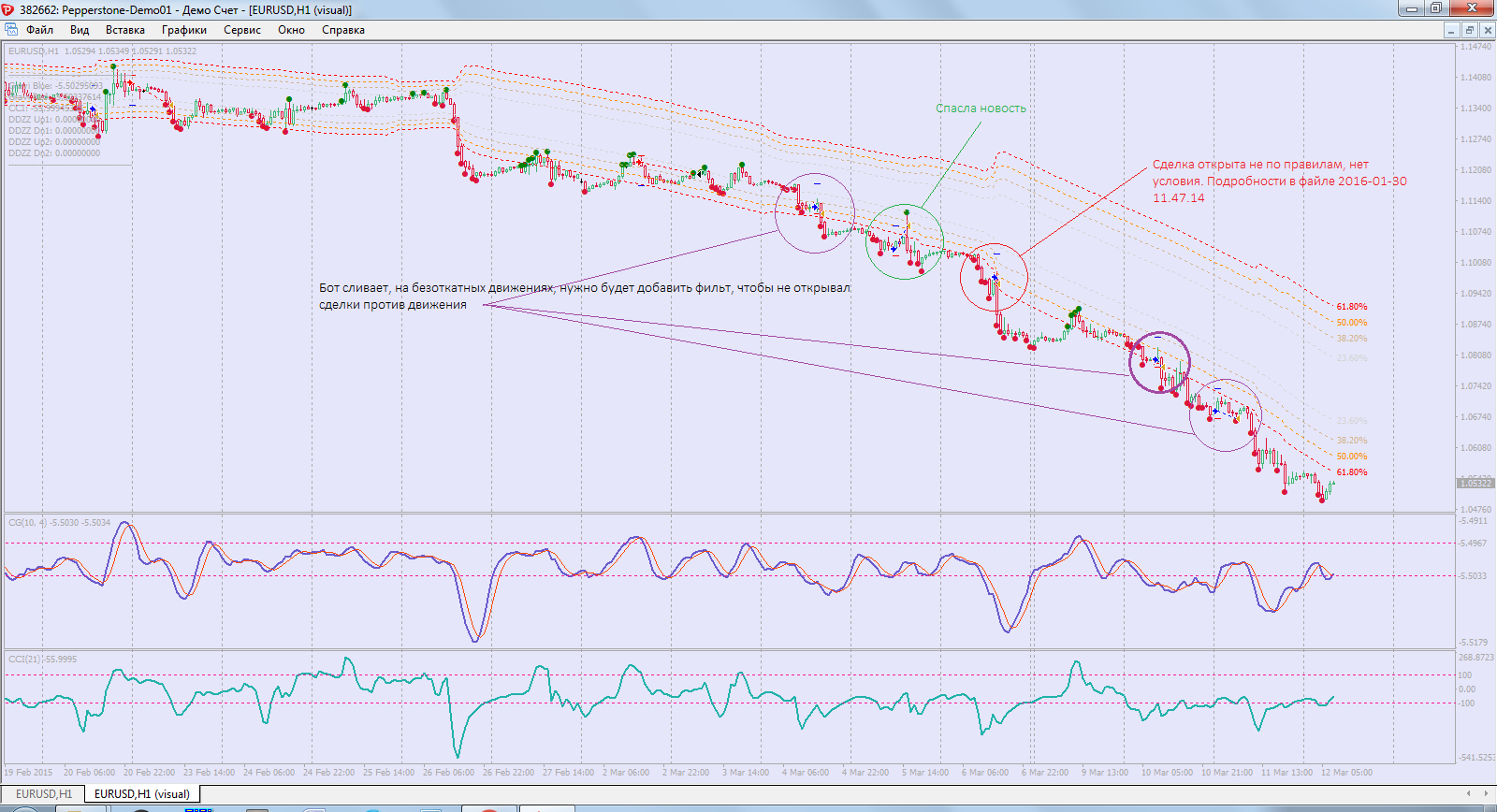Open the Вид menu
Screen dimensions: 1497x812
[x=80, y=30]
